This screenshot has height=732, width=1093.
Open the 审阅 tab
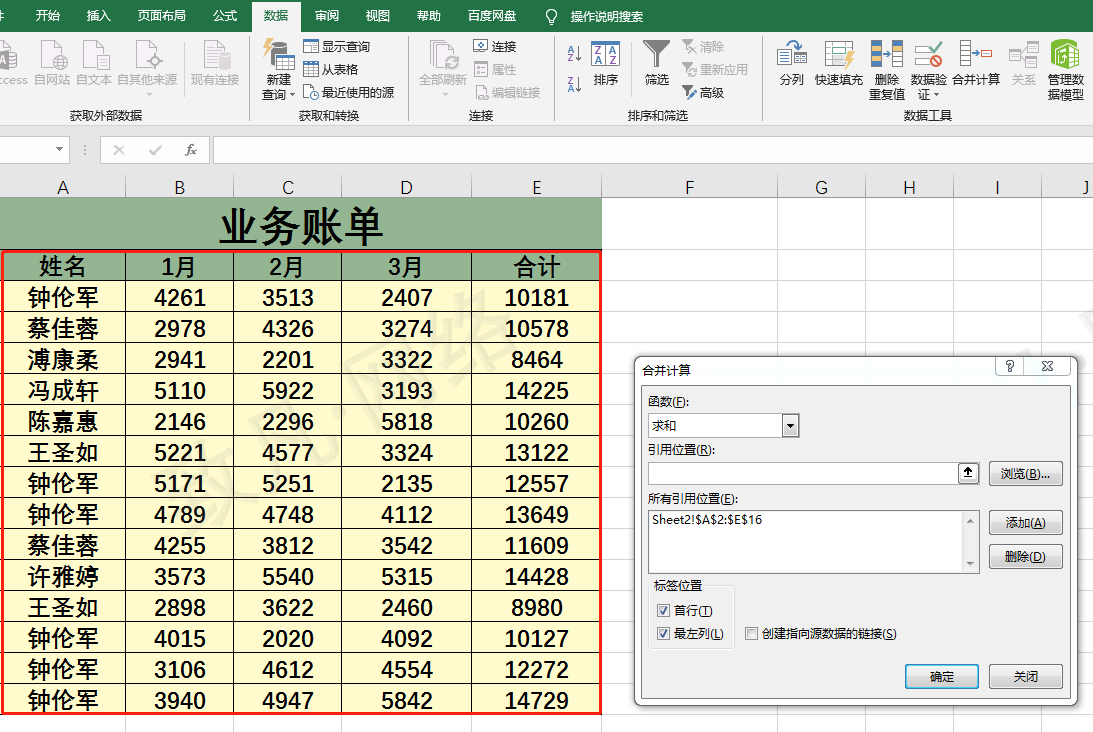326,15
